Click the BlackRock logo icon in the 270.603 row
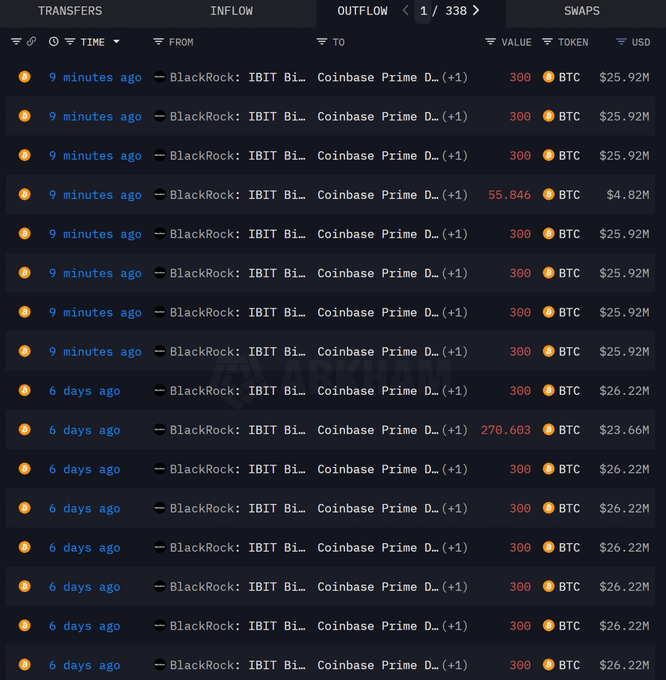This screenshot has width=666, height=680. point(160,429)
